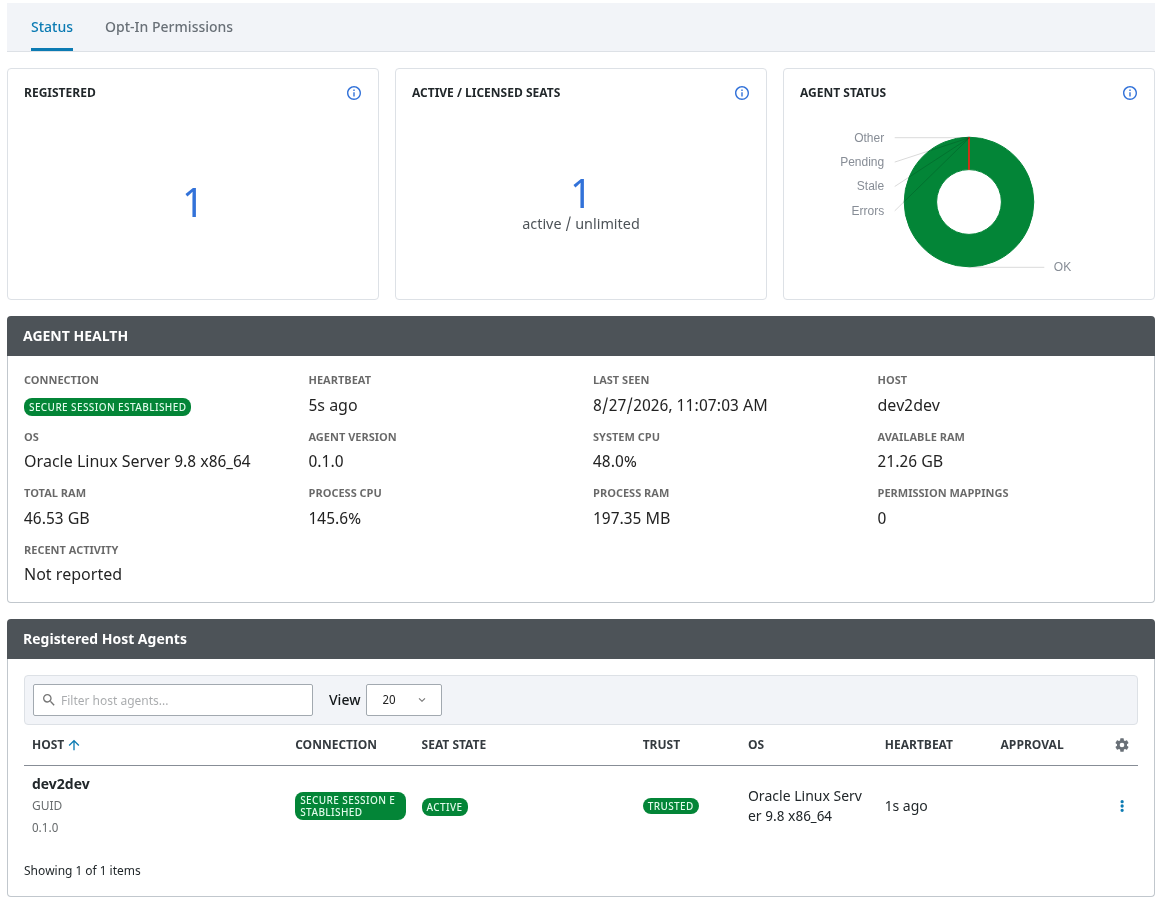
Task: Click the OK legend label on chart
Action: click(1062, 267)
